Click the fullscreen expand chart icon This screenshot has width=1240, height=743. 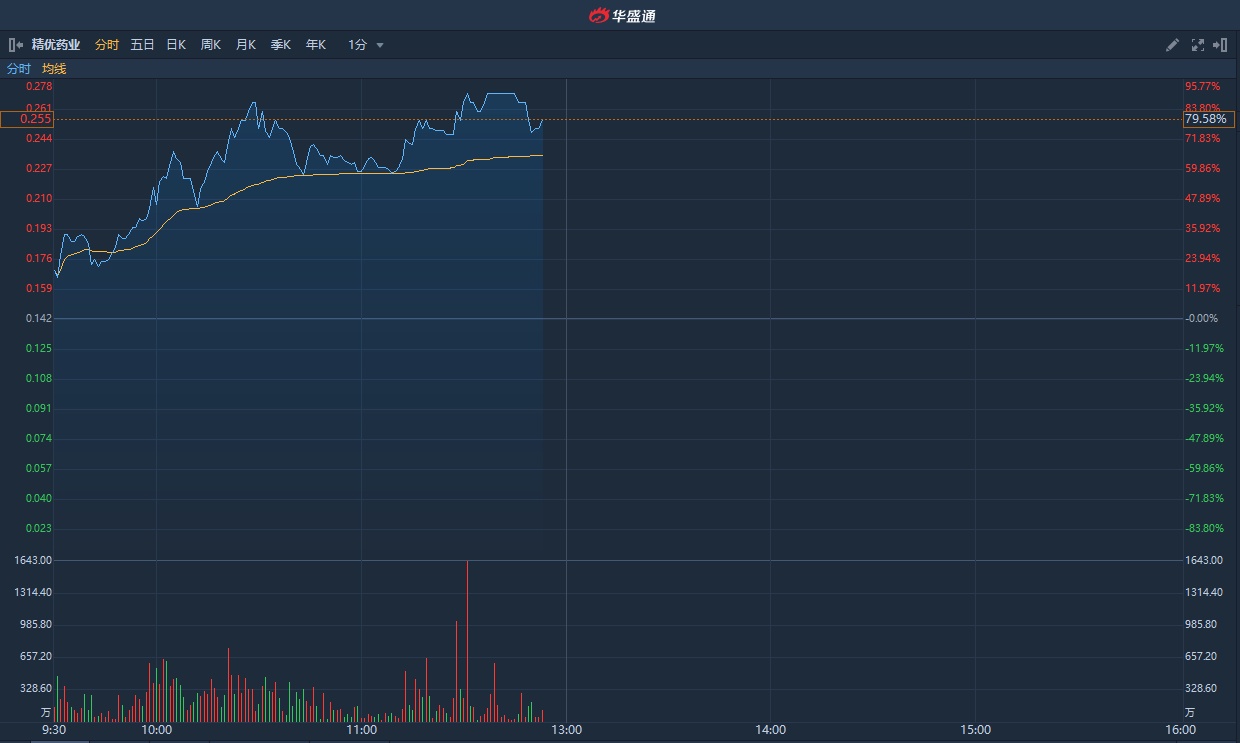1198,45
